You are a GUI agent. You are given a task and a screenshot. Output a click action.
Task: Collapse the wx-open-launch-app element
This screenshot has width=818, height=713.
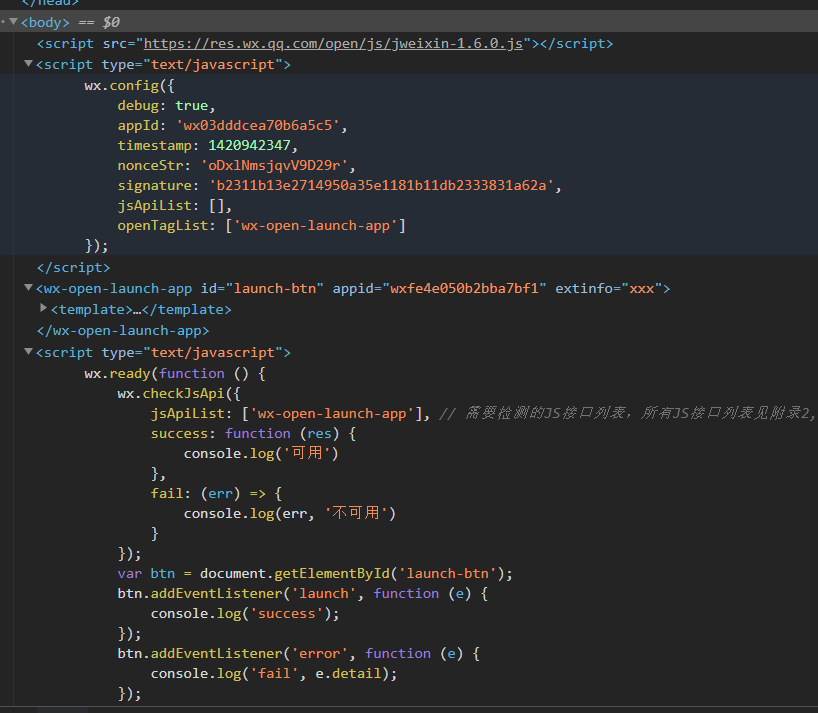coord(29,288)
